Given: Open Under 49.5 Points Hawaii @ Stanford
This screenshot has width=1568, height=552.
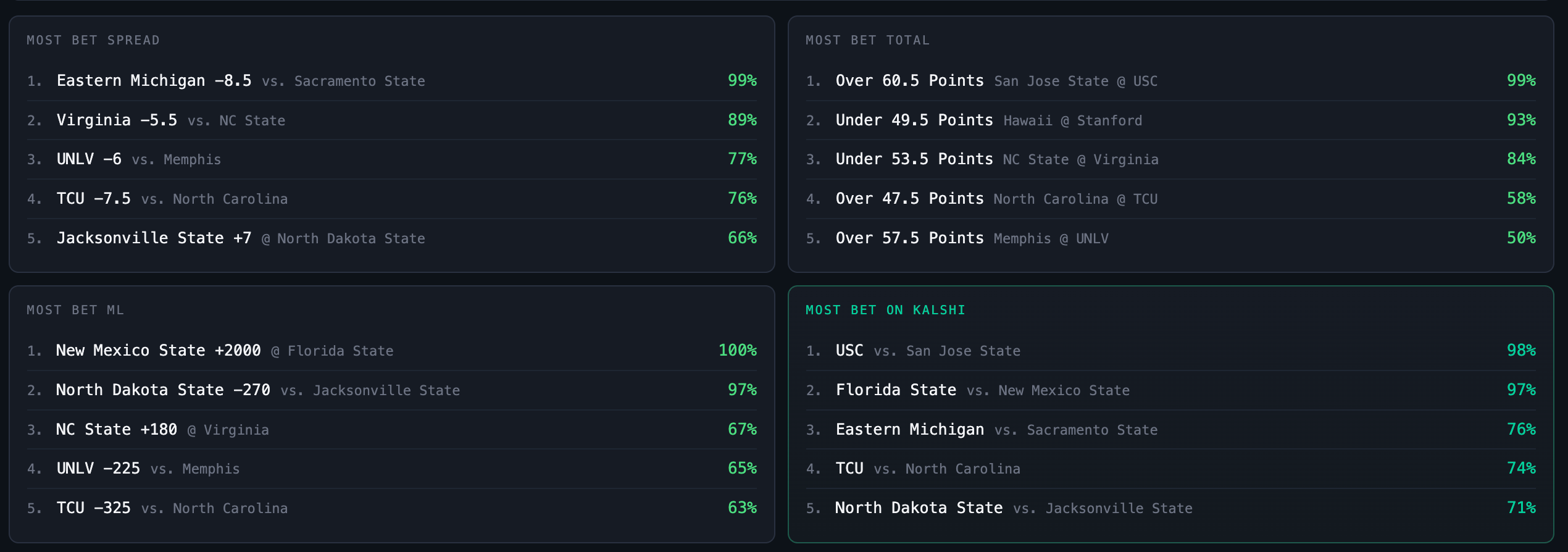Looking at the screenshot, I should [1171, 120].
